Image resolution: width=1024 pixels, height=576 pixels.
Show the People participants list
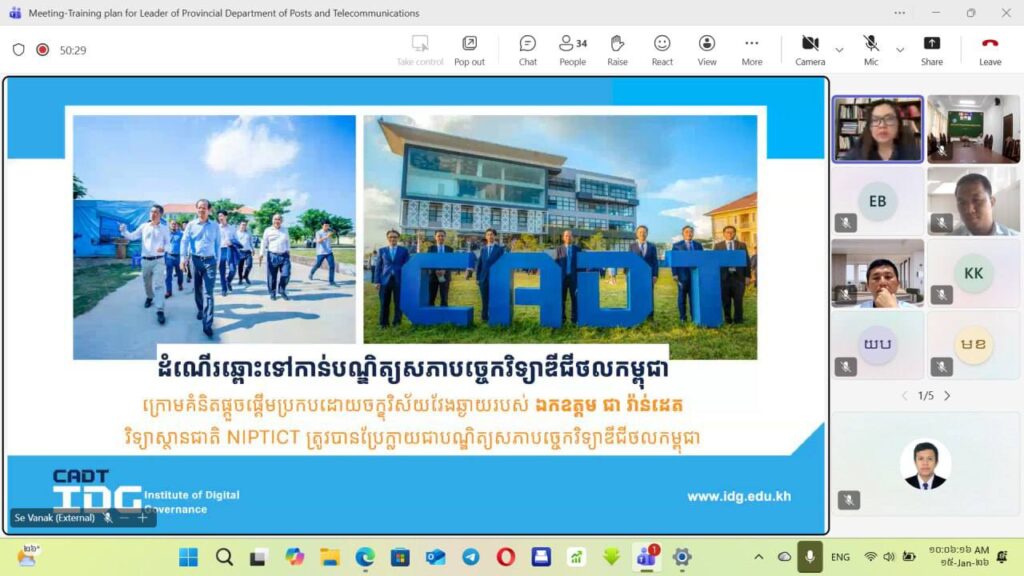click(572, 50)
